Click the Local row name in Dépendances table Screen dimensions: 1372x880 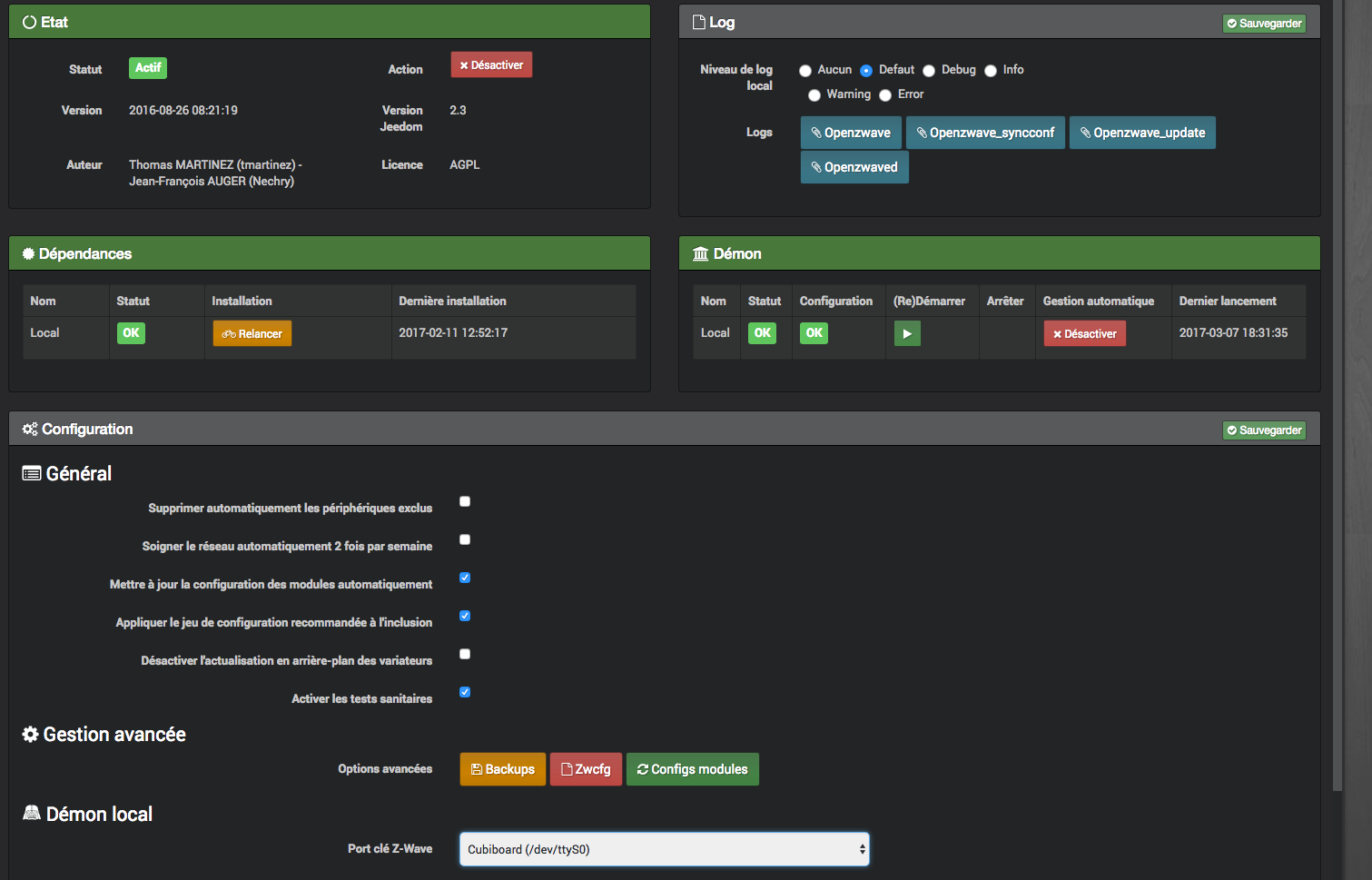click(44, 333)
